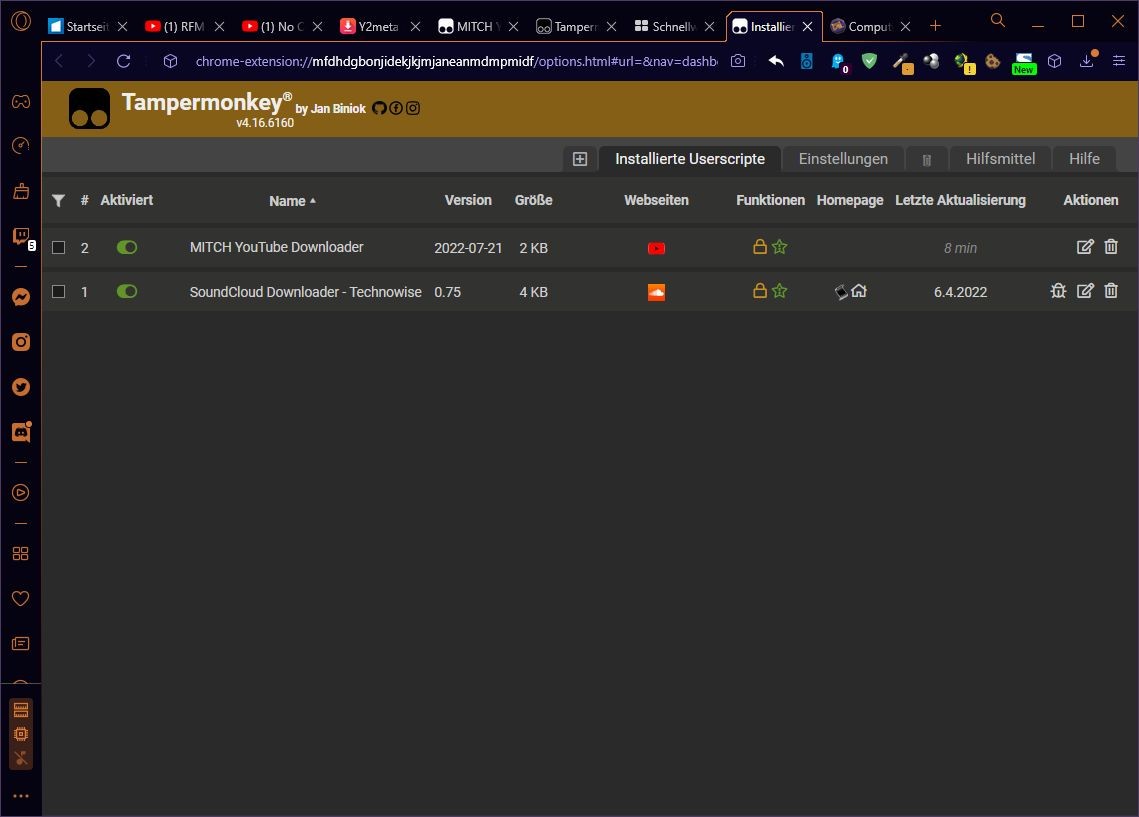The width and height of the screenshot is (1139, 817).
Task: Click the '6.4.2022' last update cell
Action: [960, 292]
